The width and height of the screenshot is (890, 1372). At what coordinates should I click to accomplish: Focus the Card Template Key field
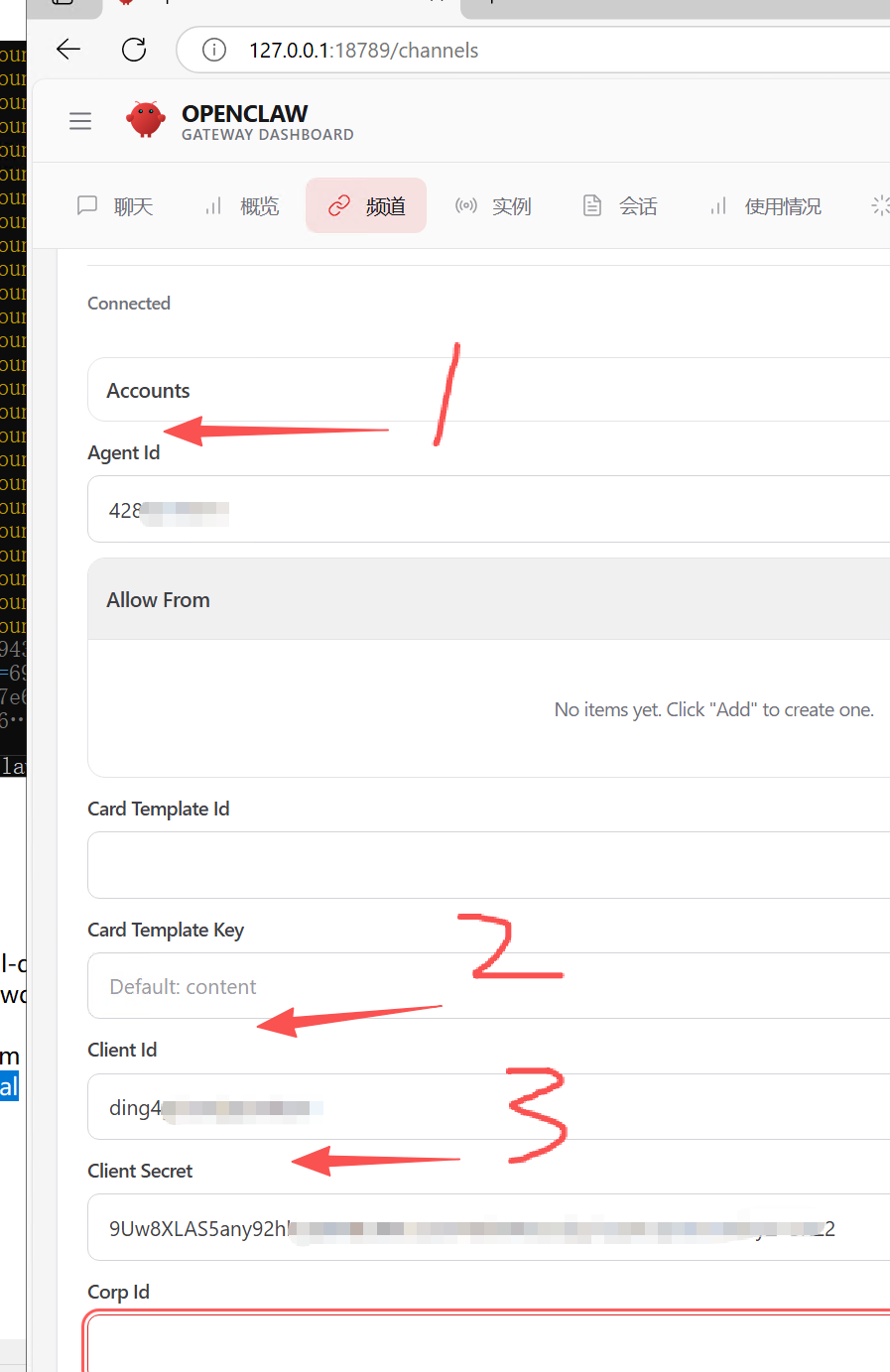pos(489,986)
